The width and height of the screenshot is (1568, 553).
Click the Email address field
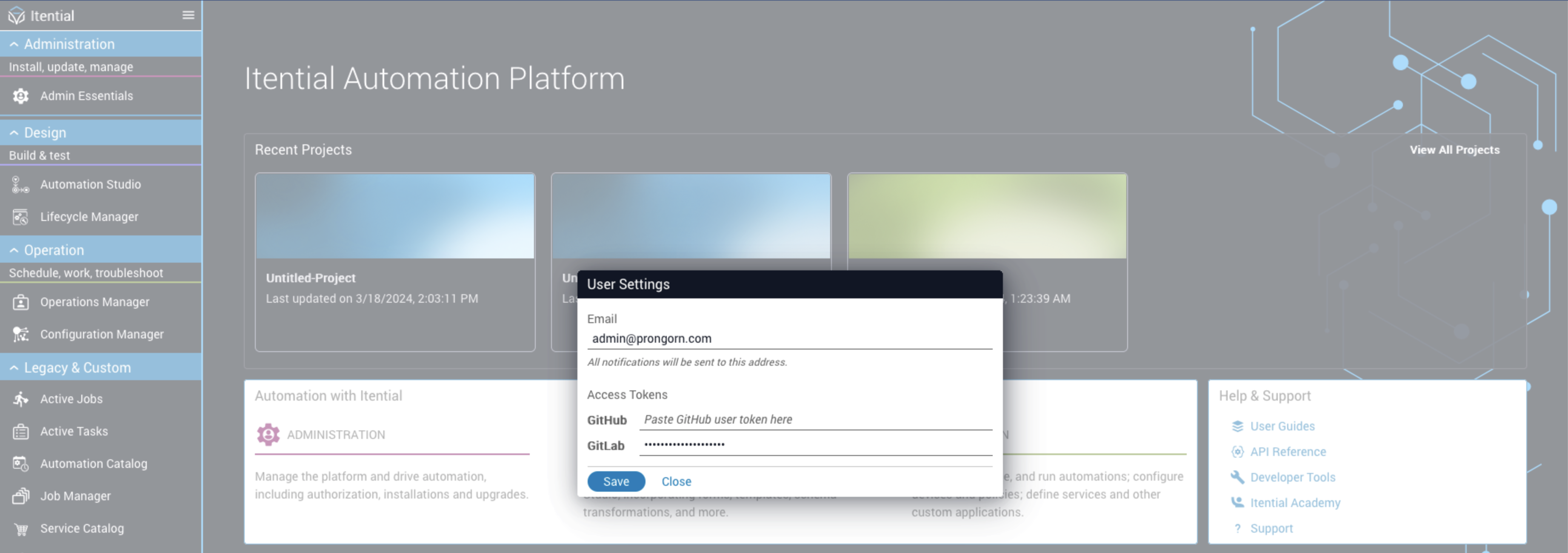(x=789, y=338)
